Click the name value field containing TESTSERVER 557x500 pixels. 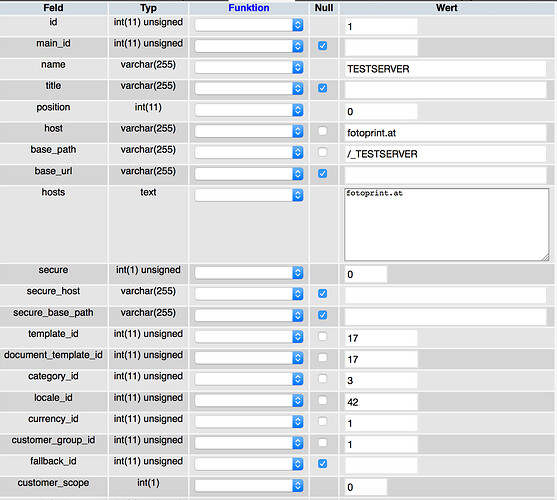pos(445,69)
